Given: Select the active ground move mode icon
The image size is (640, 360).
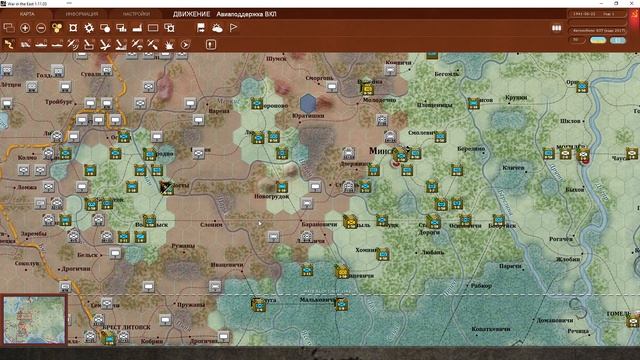Looking at the screenshot, I should (9, 44).
